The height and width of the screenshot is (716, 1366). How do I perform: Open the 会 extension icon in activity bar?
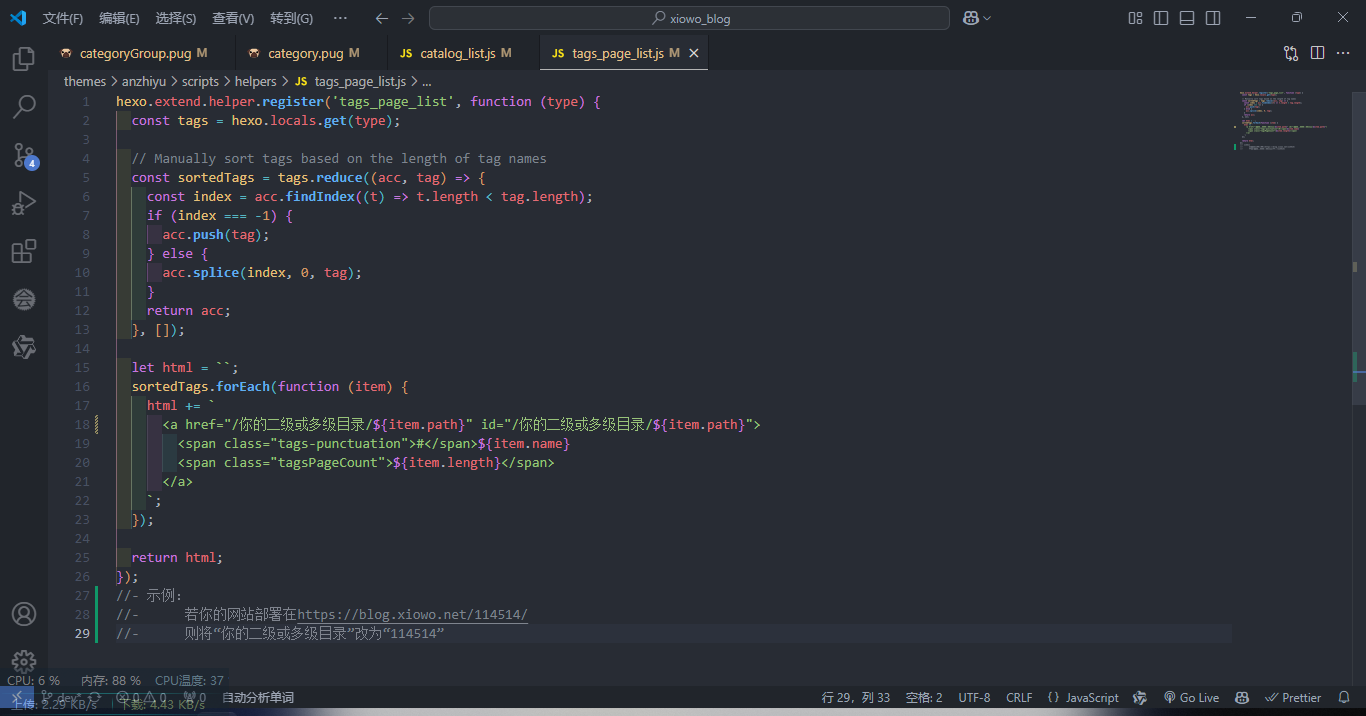click(24, 299)
